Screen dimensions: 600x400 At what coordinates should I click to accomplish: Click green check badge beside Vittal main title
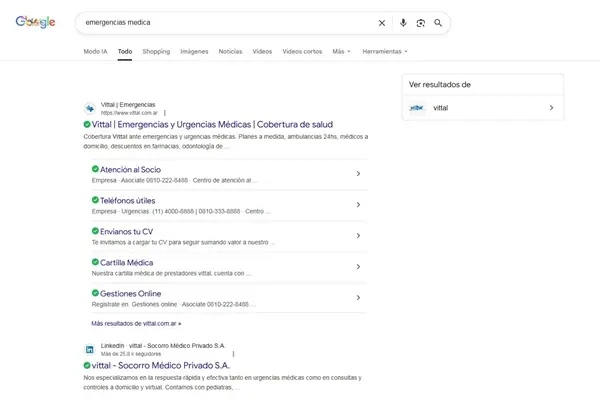(x=87, y=124)
